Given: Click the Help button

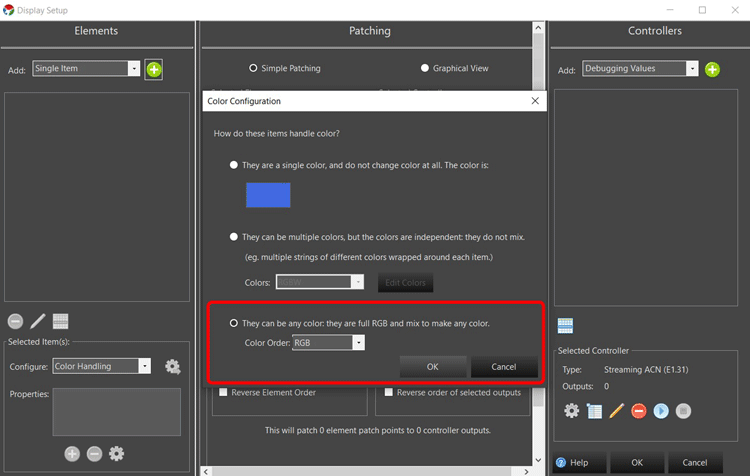Looking at the screenshot, I should coord(579,463).
